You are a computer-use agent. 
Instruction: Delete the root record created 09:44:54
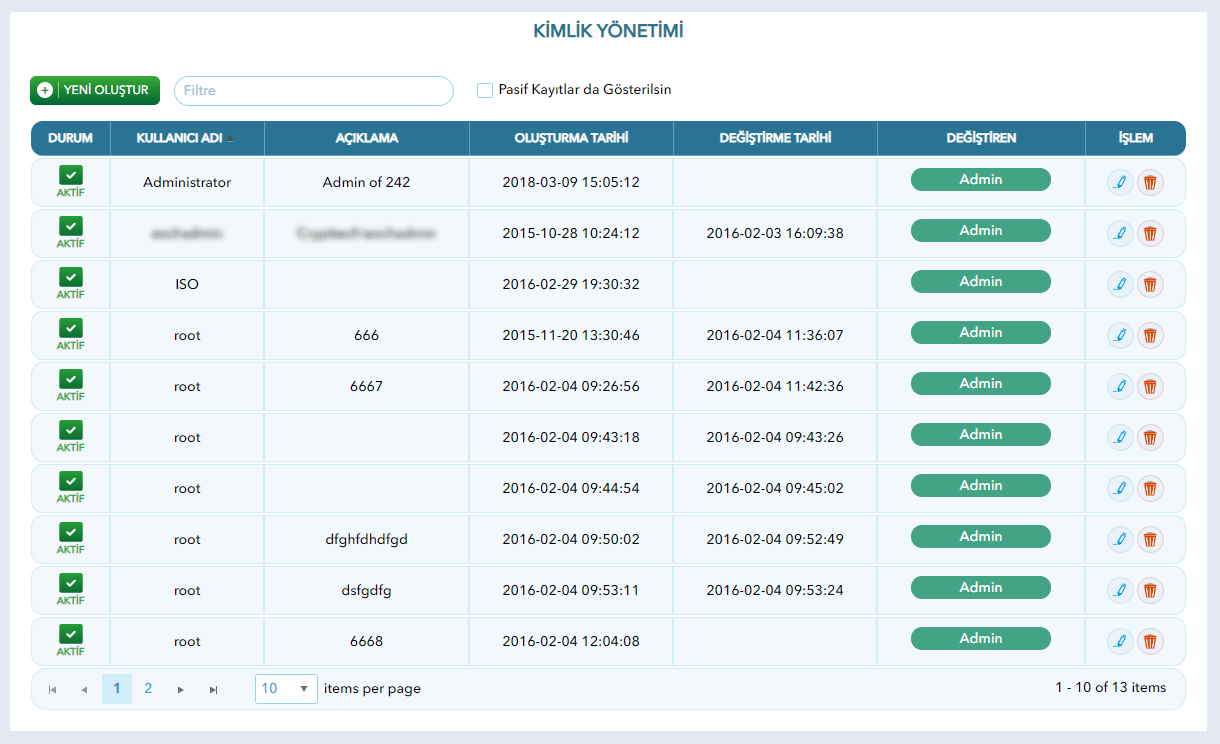click(x=1150, y=488)
